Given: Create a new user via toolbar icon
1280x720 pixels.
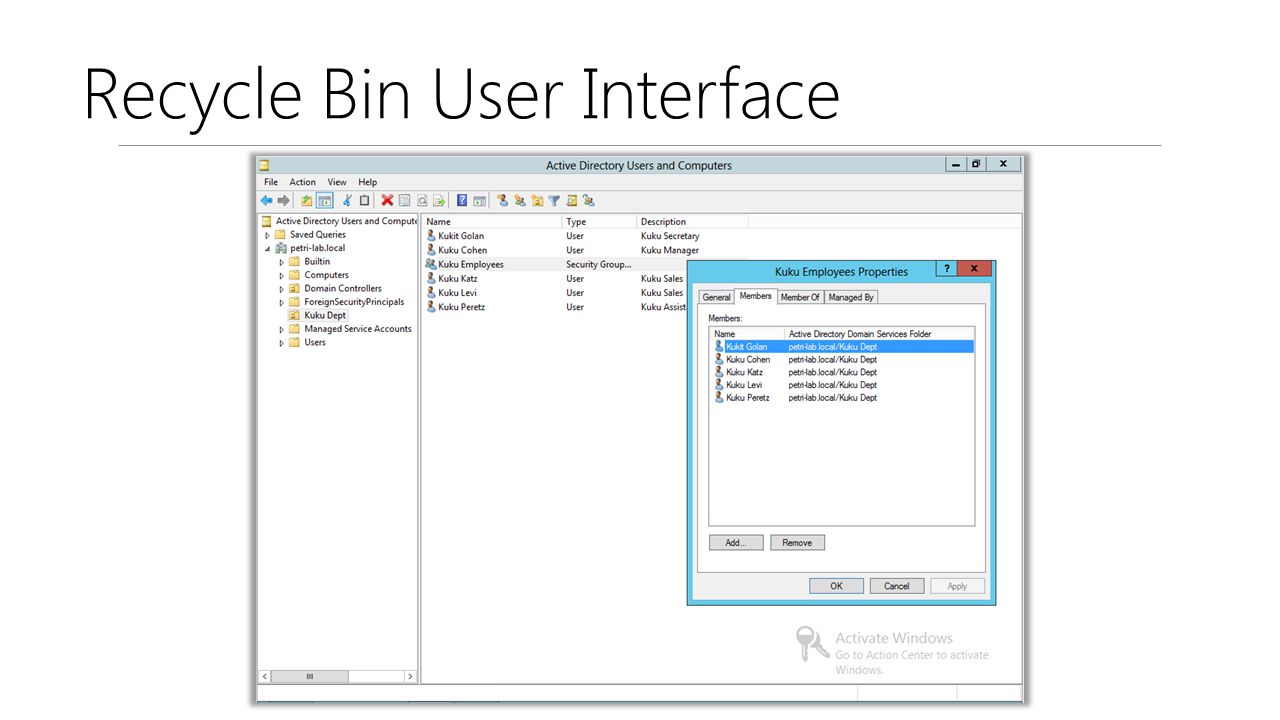Looking at the screenshot, I should coord(503,200).
